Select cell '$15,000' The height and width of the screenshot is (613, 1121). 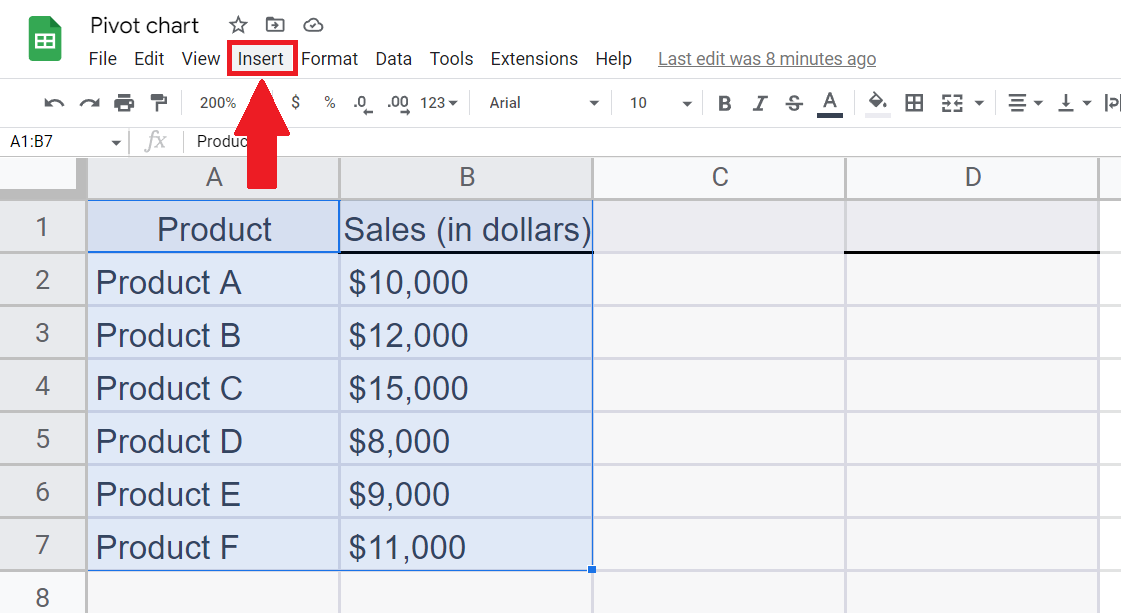click(466, 386)
